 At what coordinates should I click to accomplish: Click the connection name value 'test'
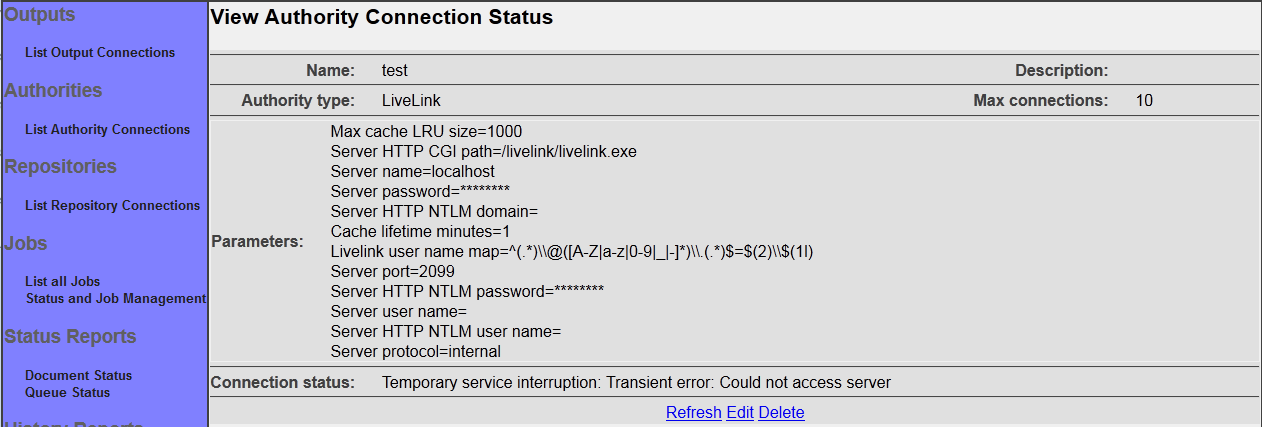(x=395, y=71)
